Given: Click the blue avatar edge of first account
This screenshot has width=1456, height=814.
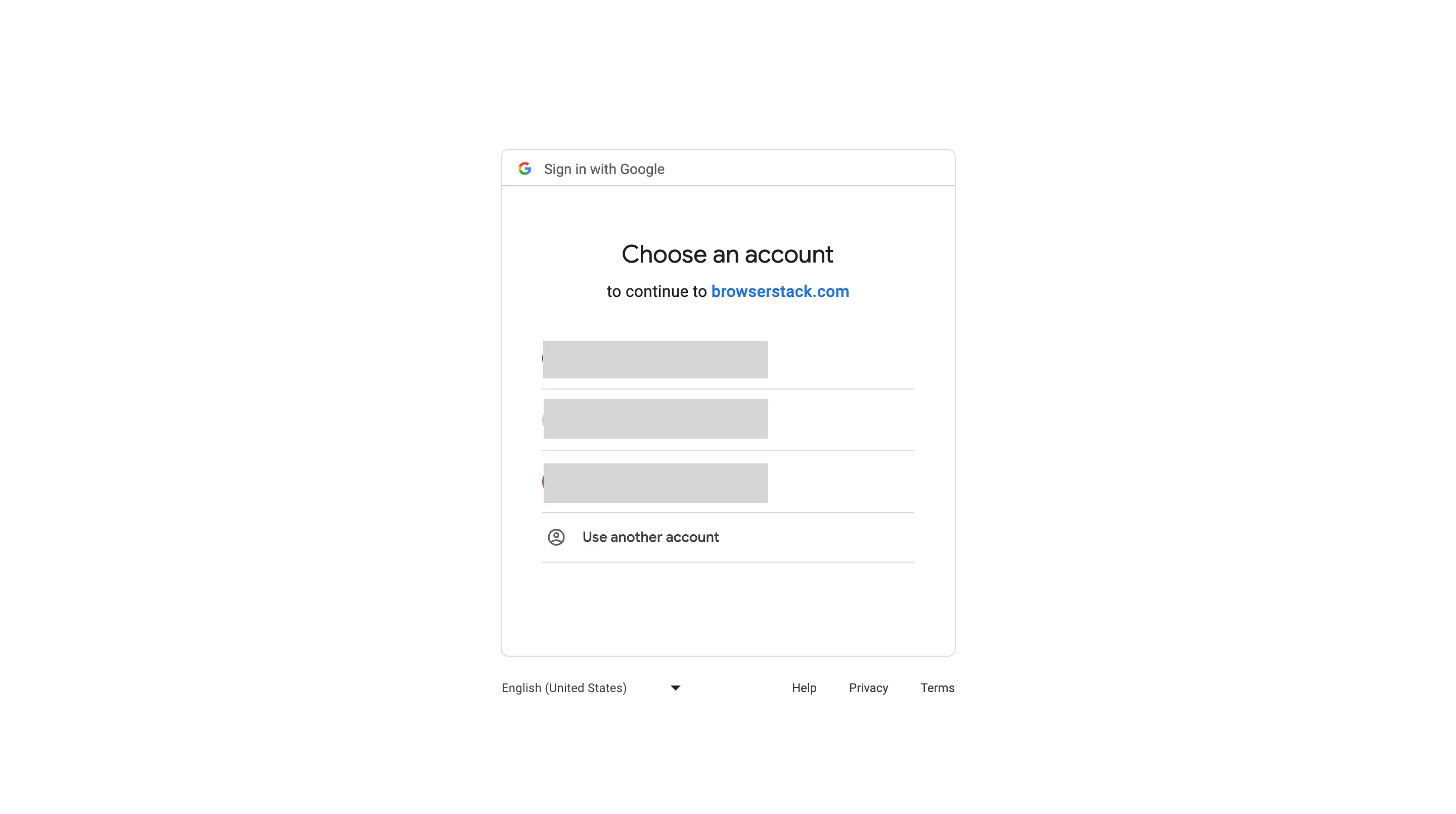Looking at the screenshot, I should tap(543, 358).
